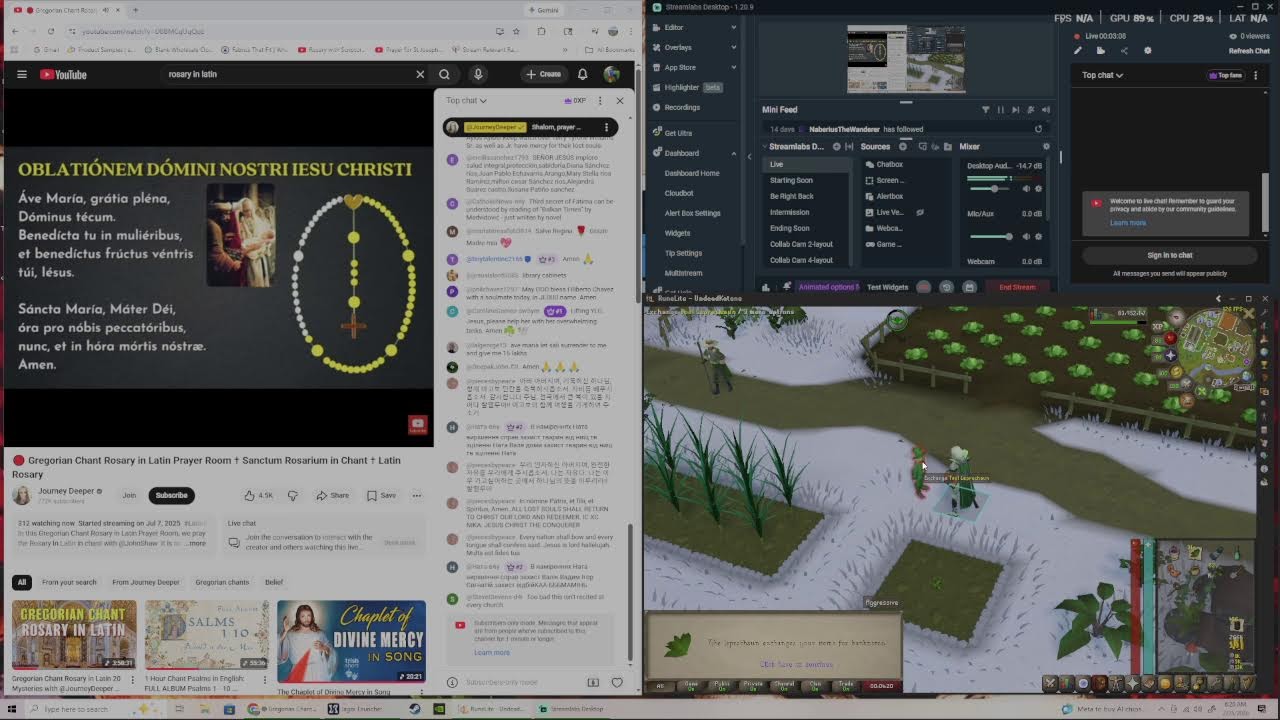This screenshot has width=1280, height=720.
Task: Toggle the Game chat filter in RuneLite
Action: [690, 686]
